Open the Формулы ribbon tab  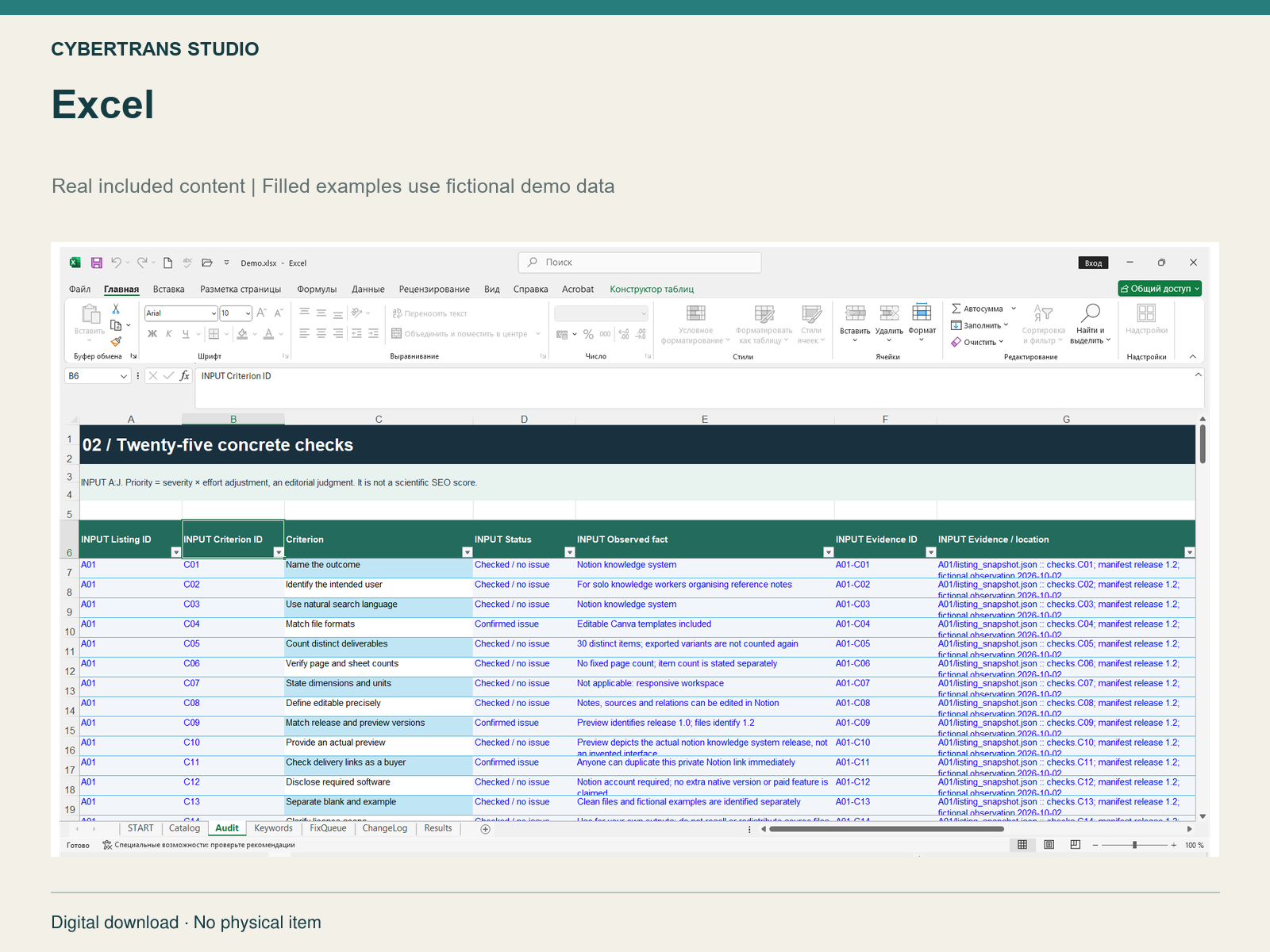pos(317,289)
